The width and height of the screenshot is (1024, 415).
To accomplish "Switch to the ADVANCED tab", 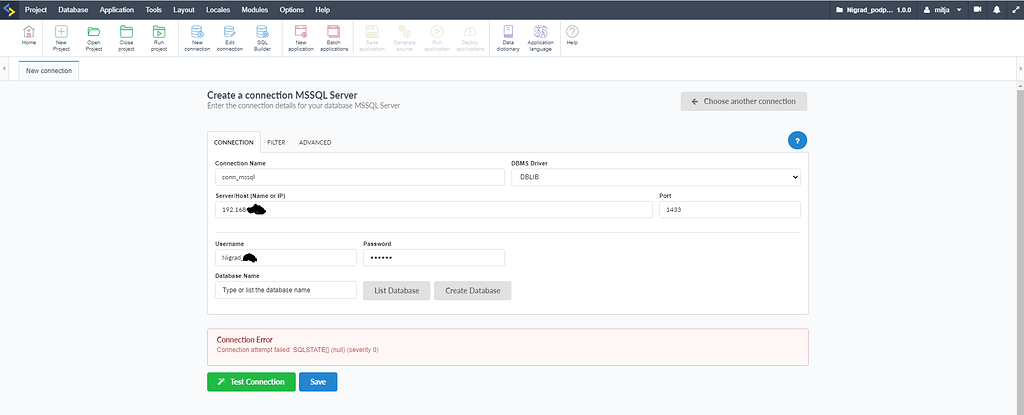I will pyautogui.click(x=315, y=143).
